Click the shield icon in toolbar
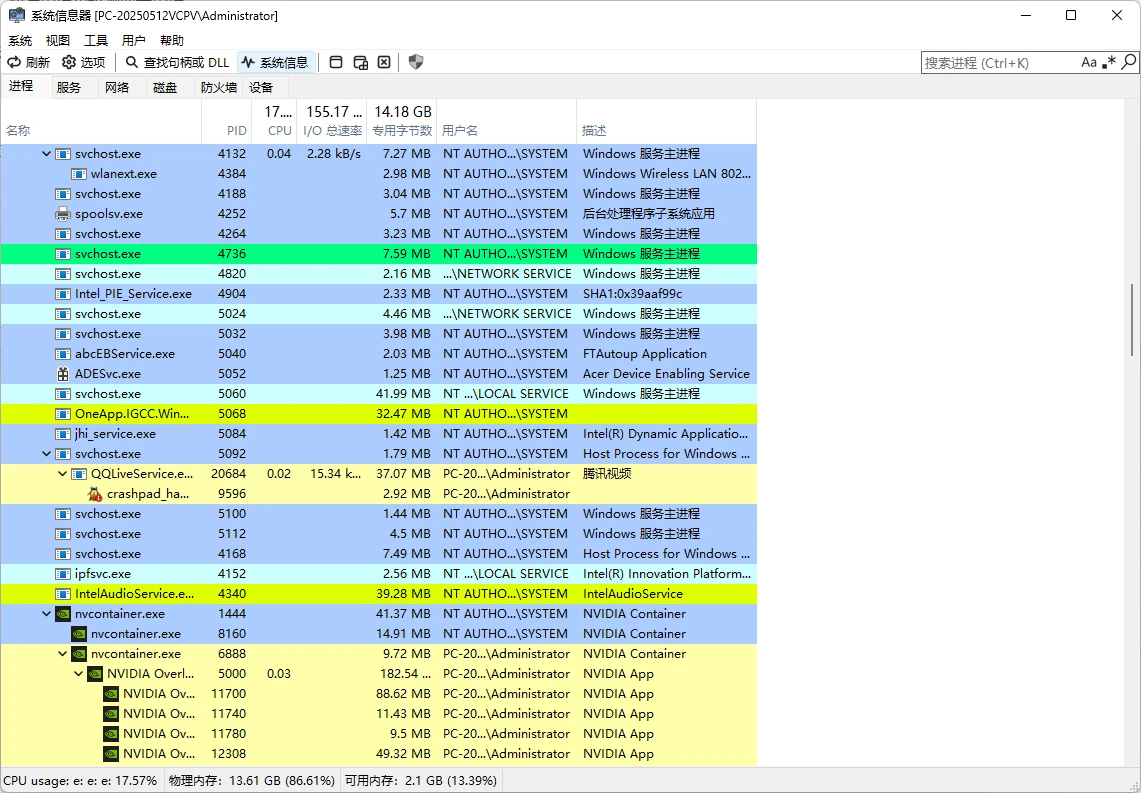The image size is (1141, 793). pyautogui.click(x=416, y=63)
